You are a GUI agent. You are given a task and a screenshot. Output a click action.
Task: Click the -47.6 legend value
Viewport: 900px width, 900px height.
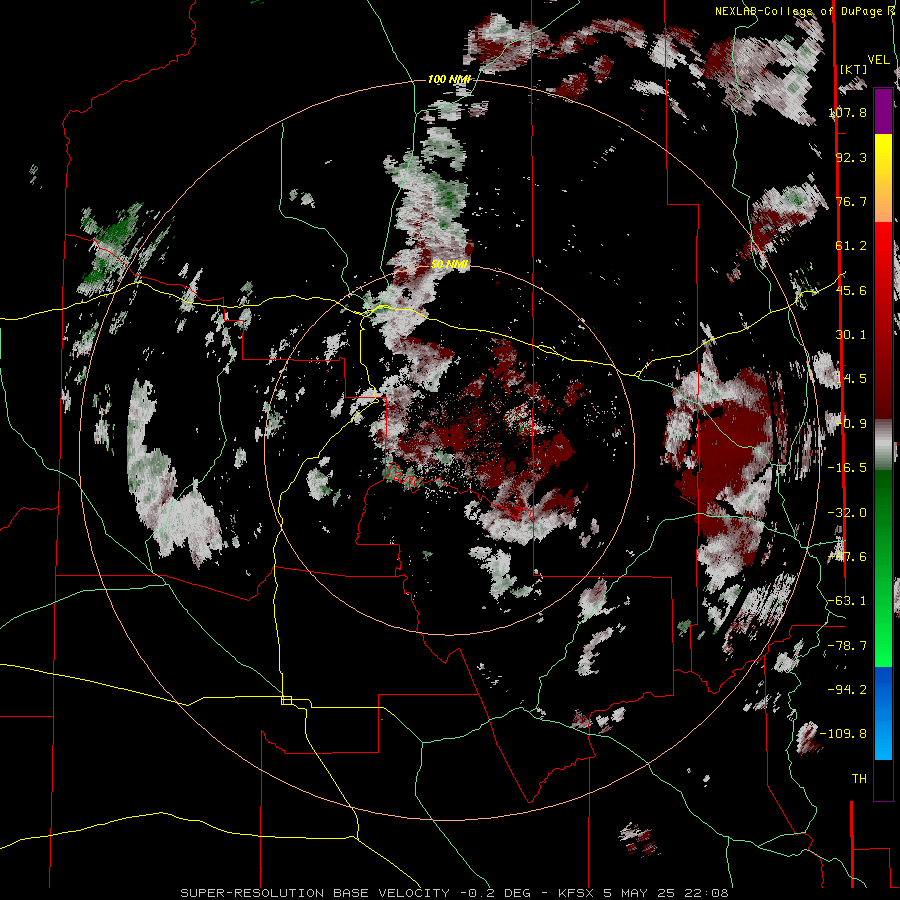pyautogui.click(x=847, y=557)
